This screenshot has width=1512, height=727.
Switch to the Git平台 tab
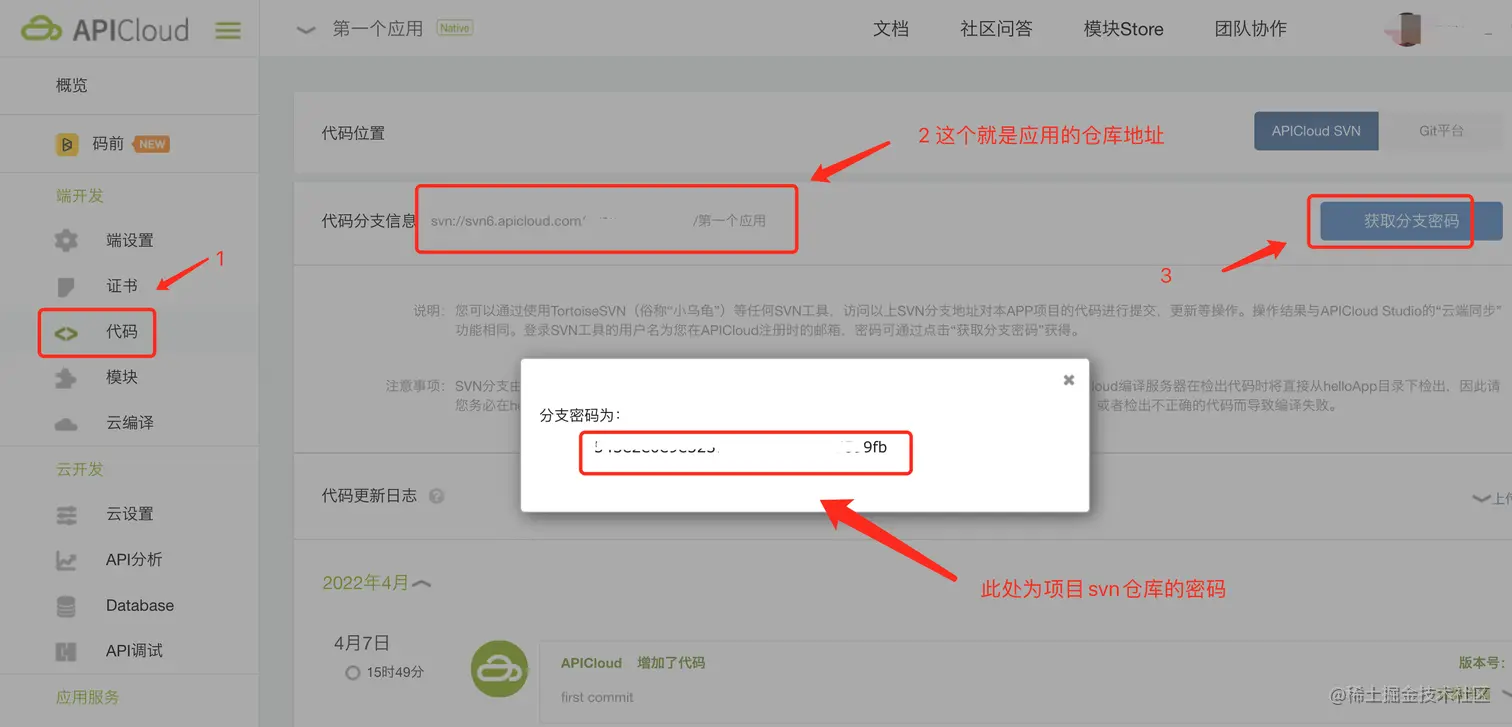point(1441,131)
